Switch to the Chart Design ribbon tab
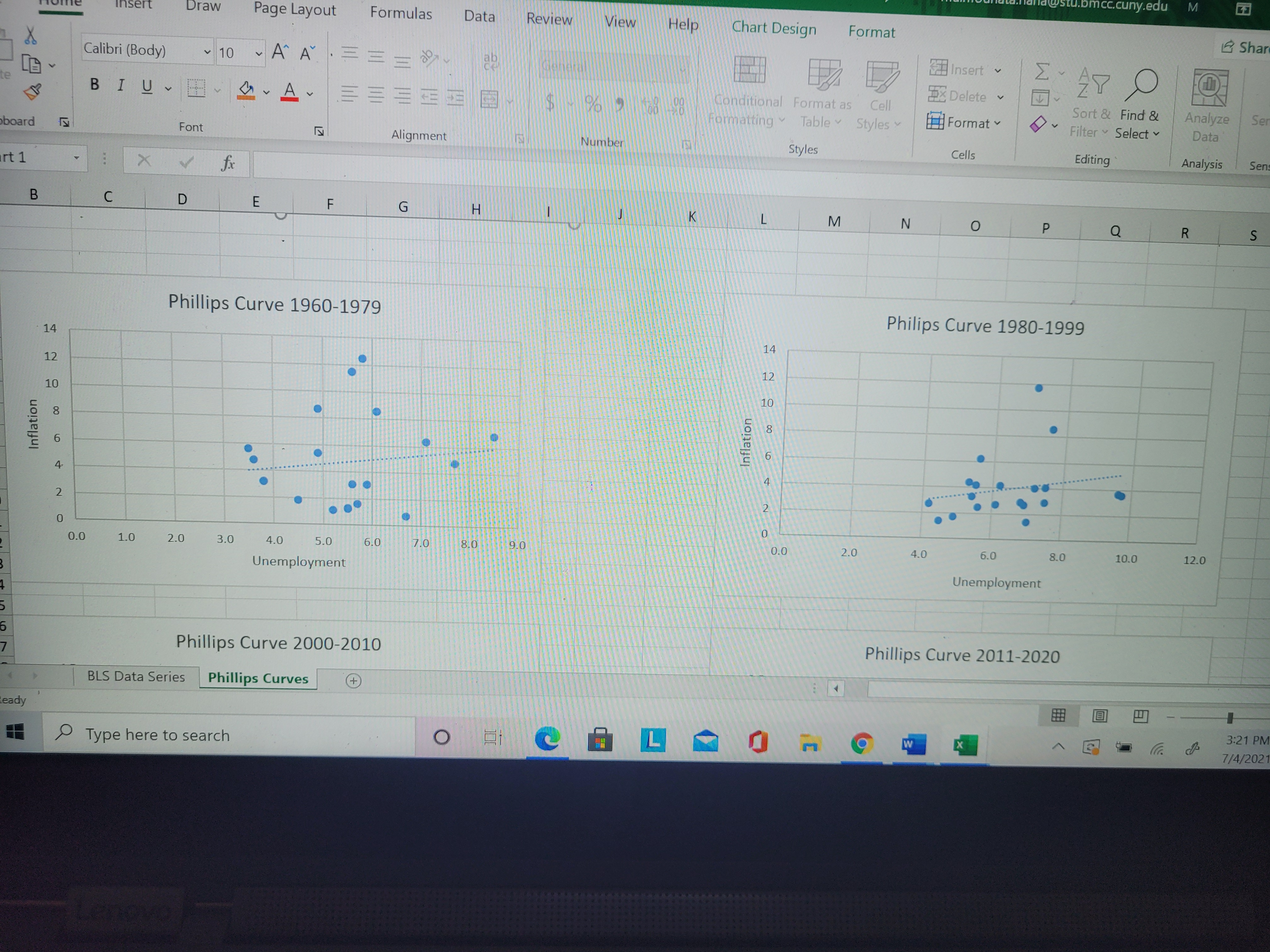Screen dimensions: 1270x952 coord(774,28)
